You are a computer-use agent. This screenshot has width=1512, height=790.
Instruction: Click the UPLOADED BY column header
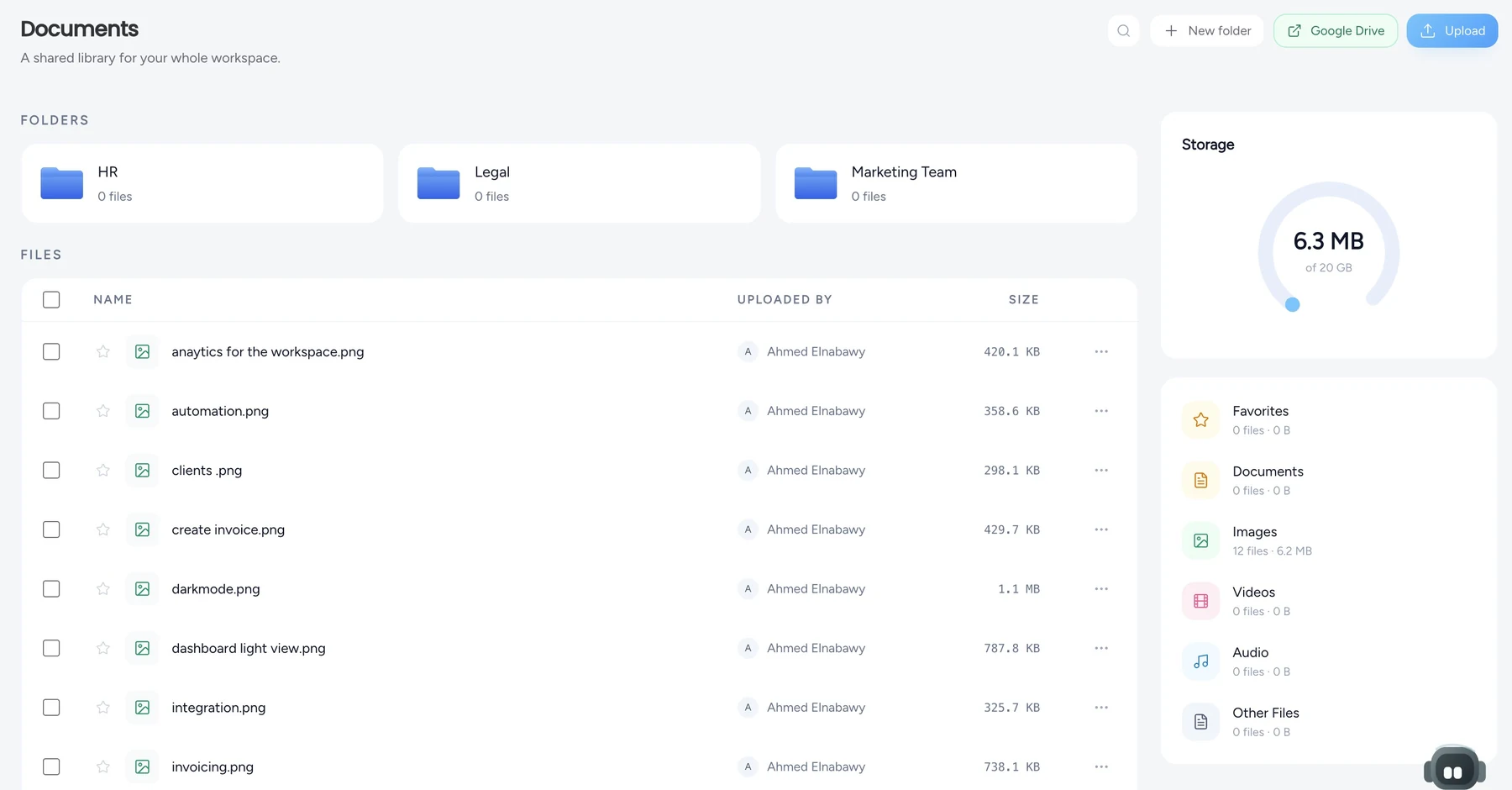point(785,299)
